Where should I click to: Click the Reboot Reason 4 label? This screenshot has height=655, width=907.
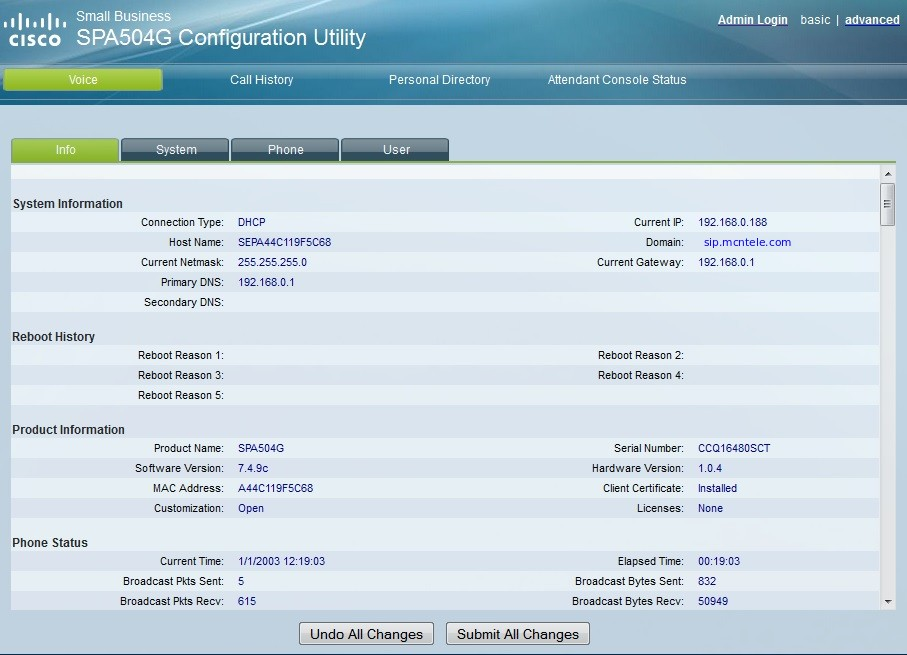point(640,376)
